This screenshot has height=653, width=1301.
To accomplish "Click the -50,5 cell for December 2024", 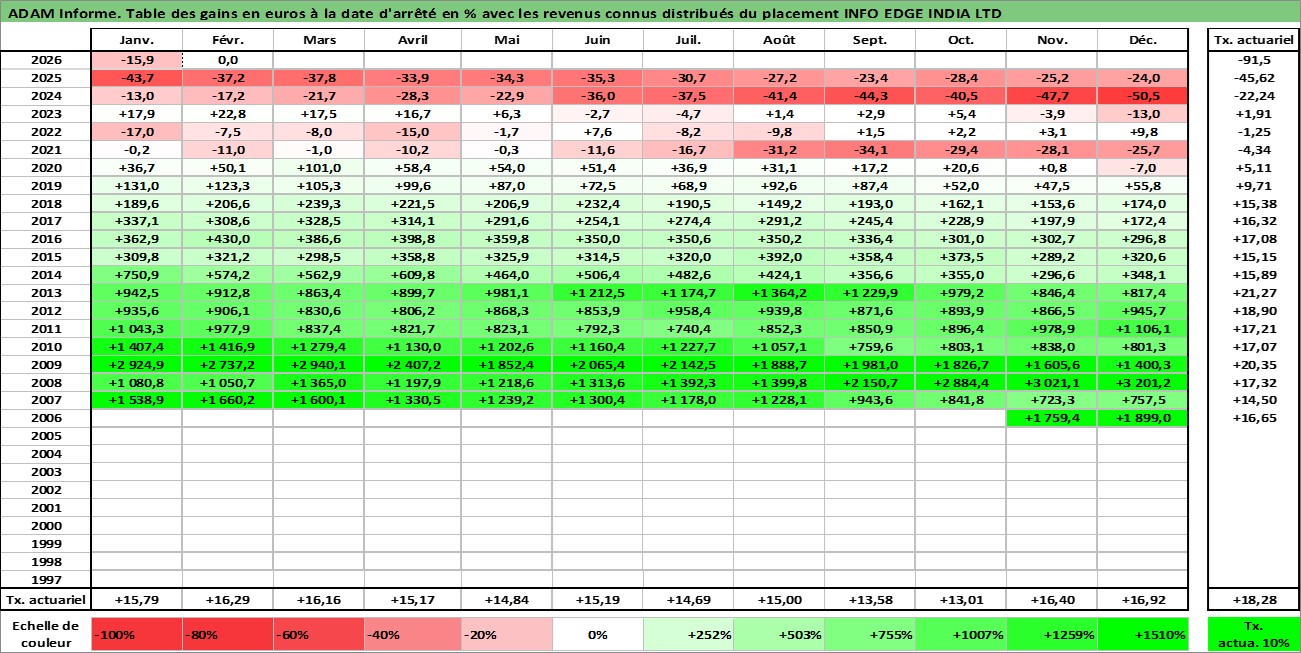I will tap(1143, 96).
